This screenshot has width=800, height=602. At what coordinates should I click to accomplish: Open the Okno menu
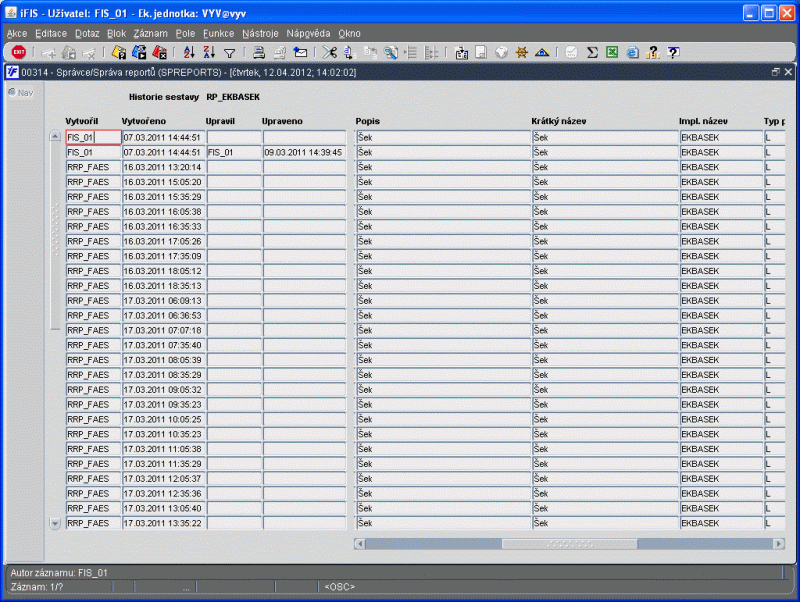coord(349,33)
